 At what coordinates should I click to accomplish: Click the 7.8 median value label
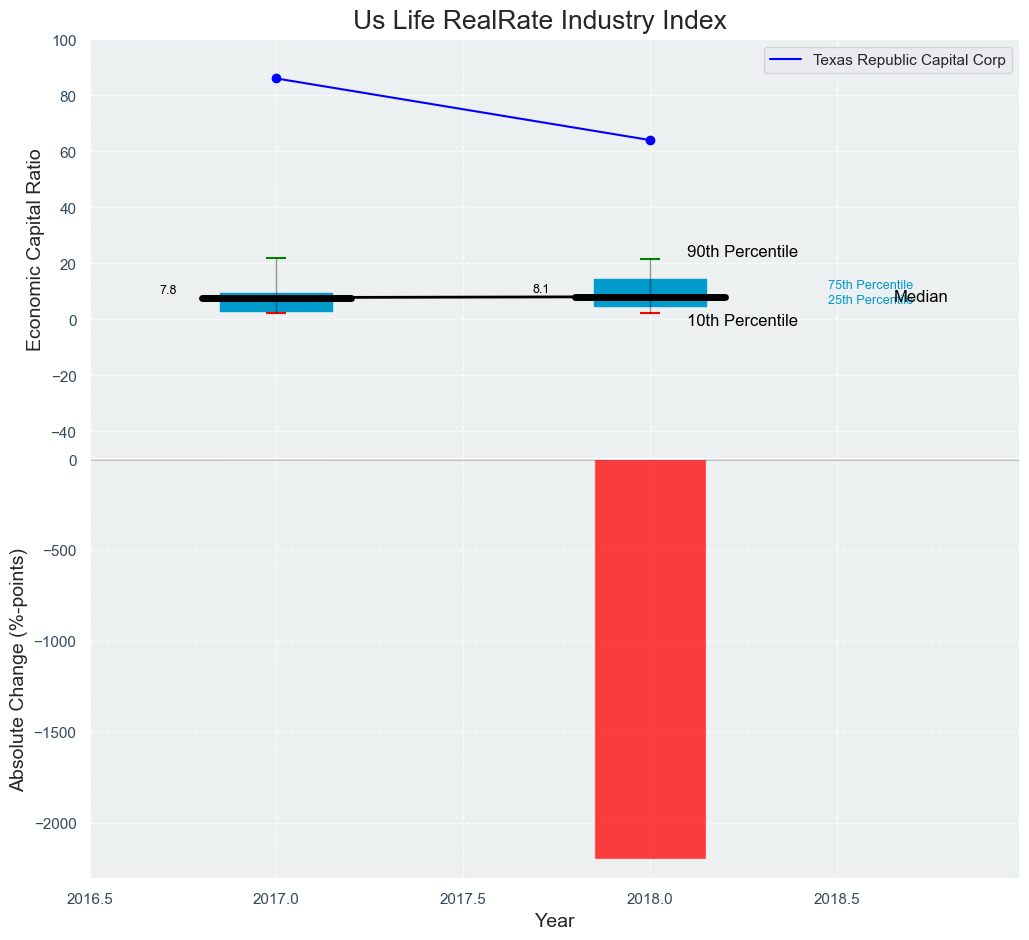(168, 290)
